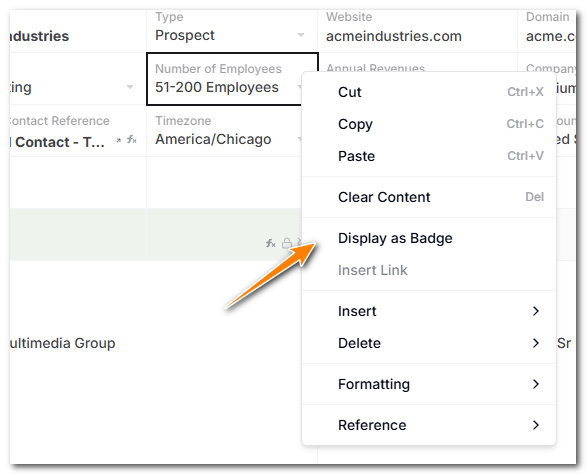Expand the Formatting submenu chevron

(536, 384)
